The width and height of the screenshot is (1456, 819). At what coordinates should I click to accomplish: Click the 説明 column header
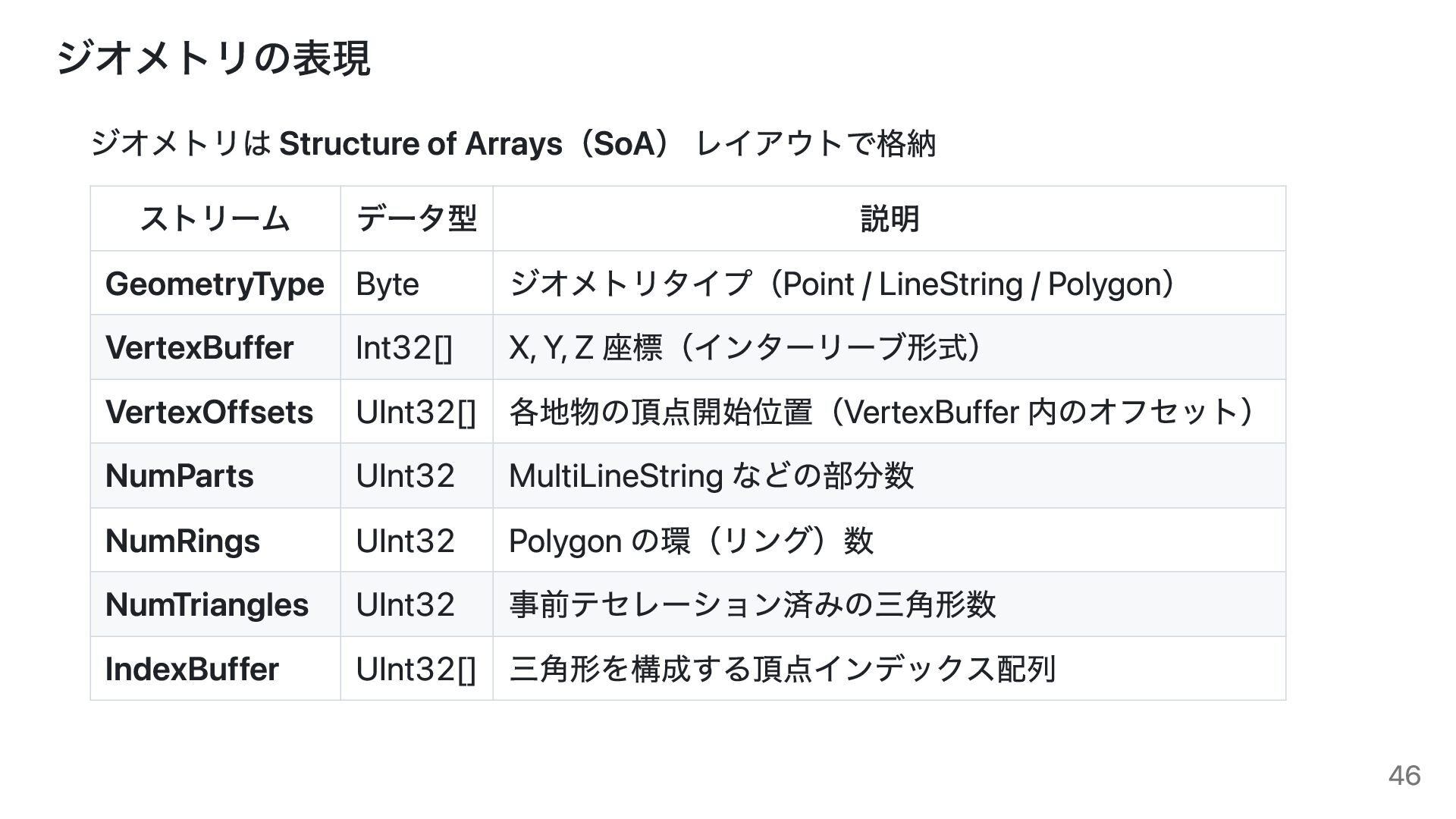pyautogui.click(x=890, y=219)
